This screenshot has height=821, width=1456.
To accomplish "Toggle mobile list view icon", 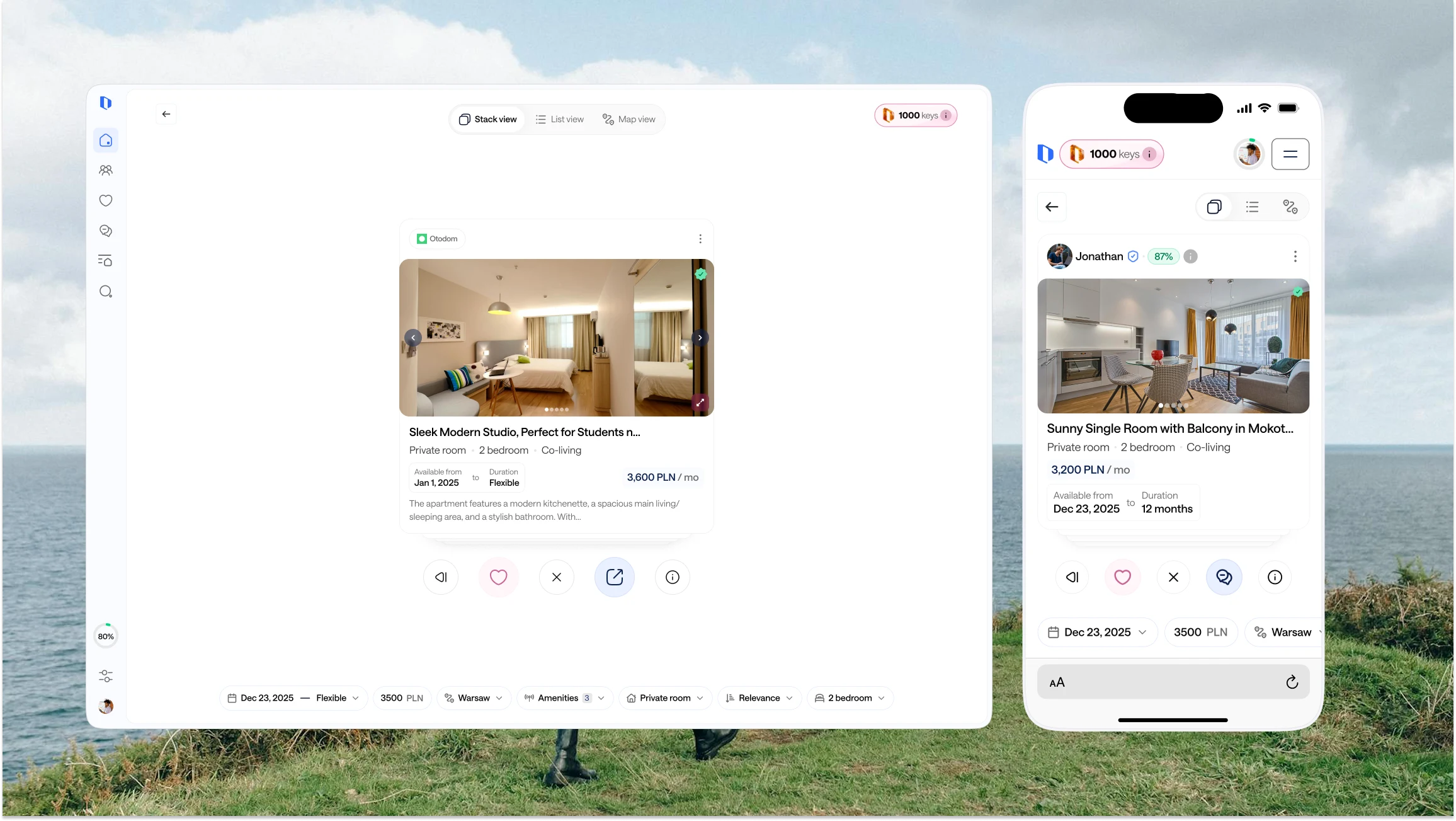I will click(1252, 207).
